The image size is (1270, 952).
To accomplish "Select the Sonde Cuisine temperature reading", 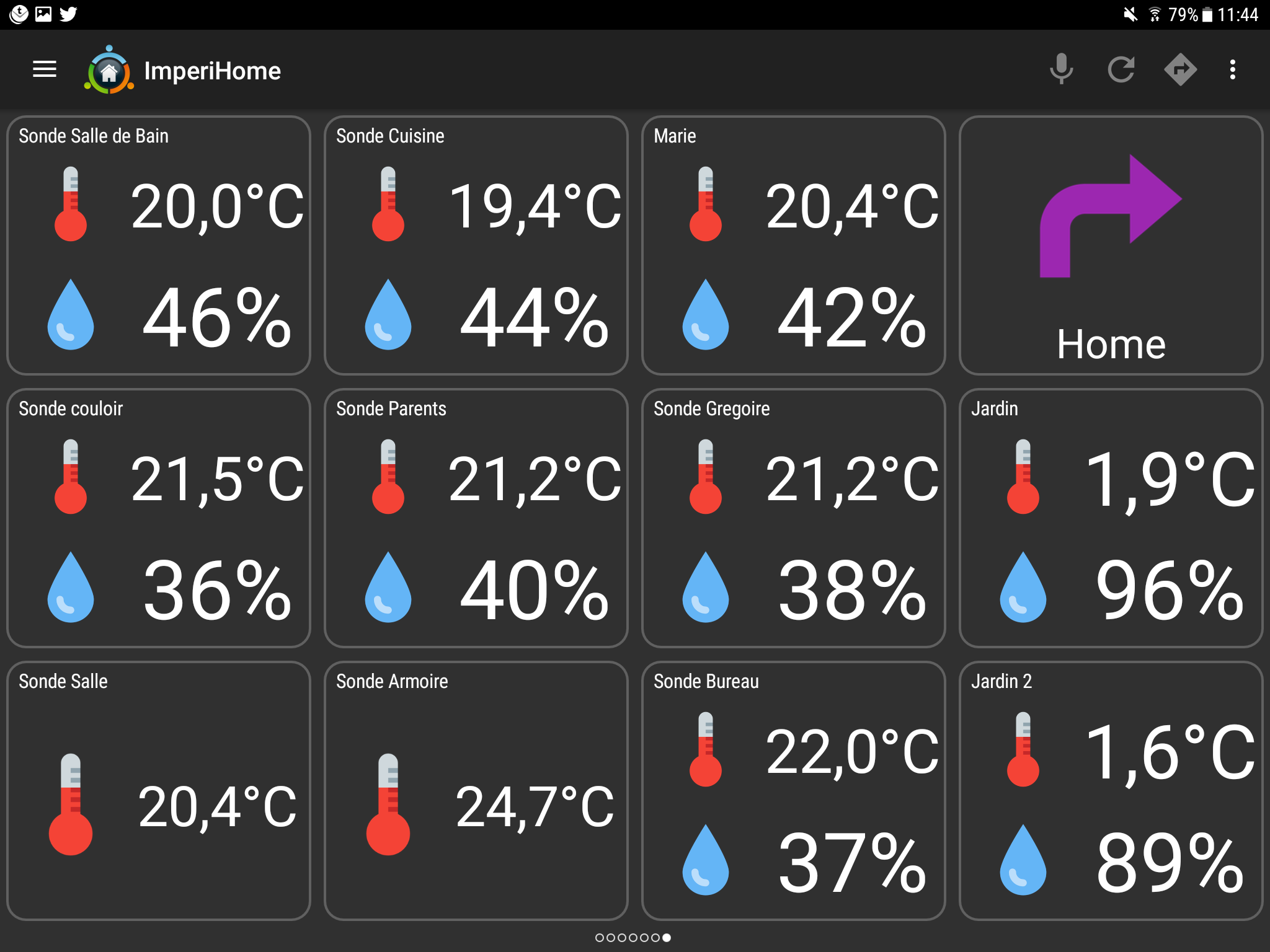I will (x=535, y=207).
